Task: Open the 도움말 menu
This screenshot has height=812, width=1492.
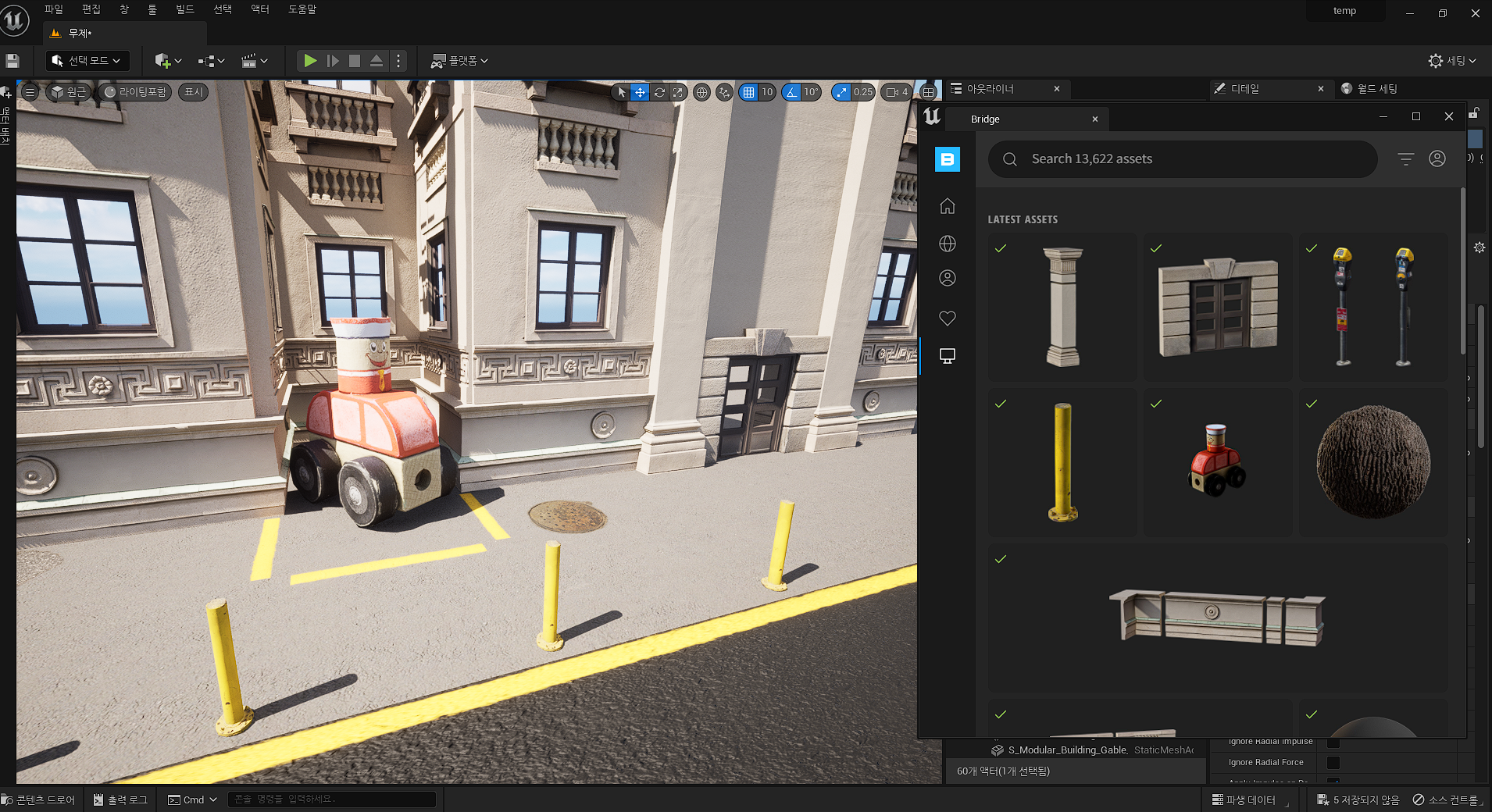Action: pos(302,9)
